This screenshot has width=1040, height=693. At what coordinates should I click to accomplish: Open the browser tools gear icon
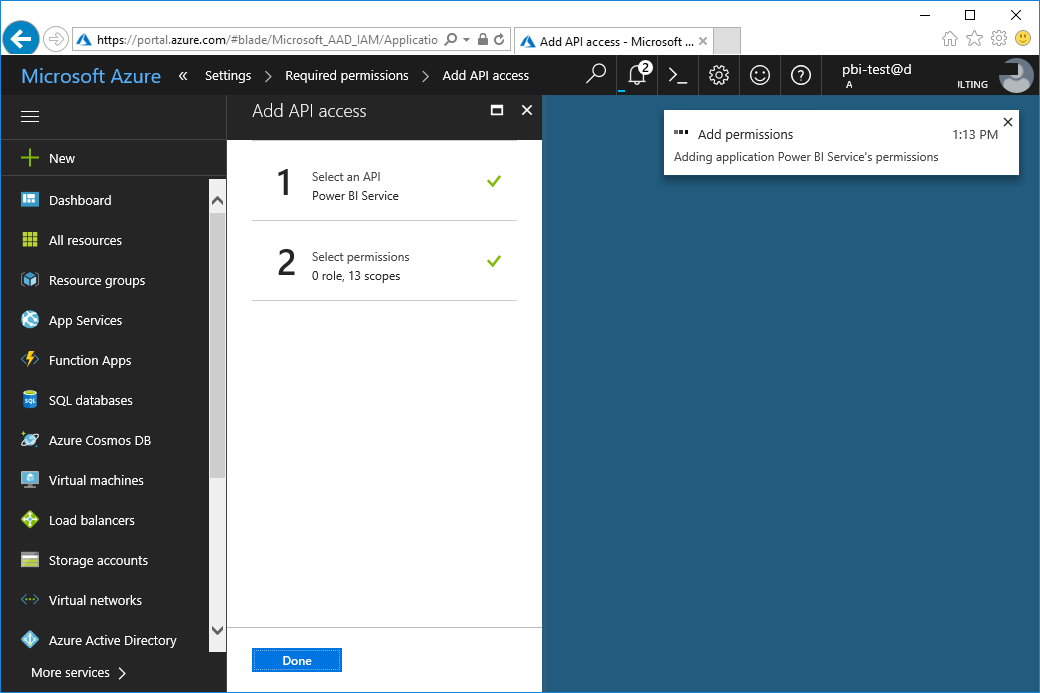999,38
